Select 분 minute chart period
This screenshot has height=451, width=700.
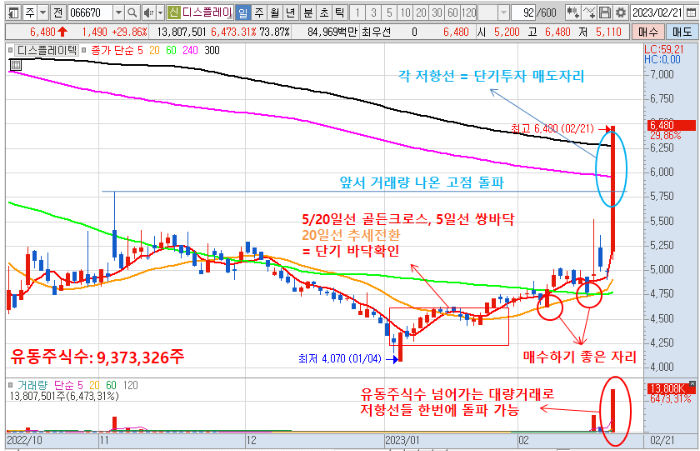pyautogui.click(x=308, y=13)
